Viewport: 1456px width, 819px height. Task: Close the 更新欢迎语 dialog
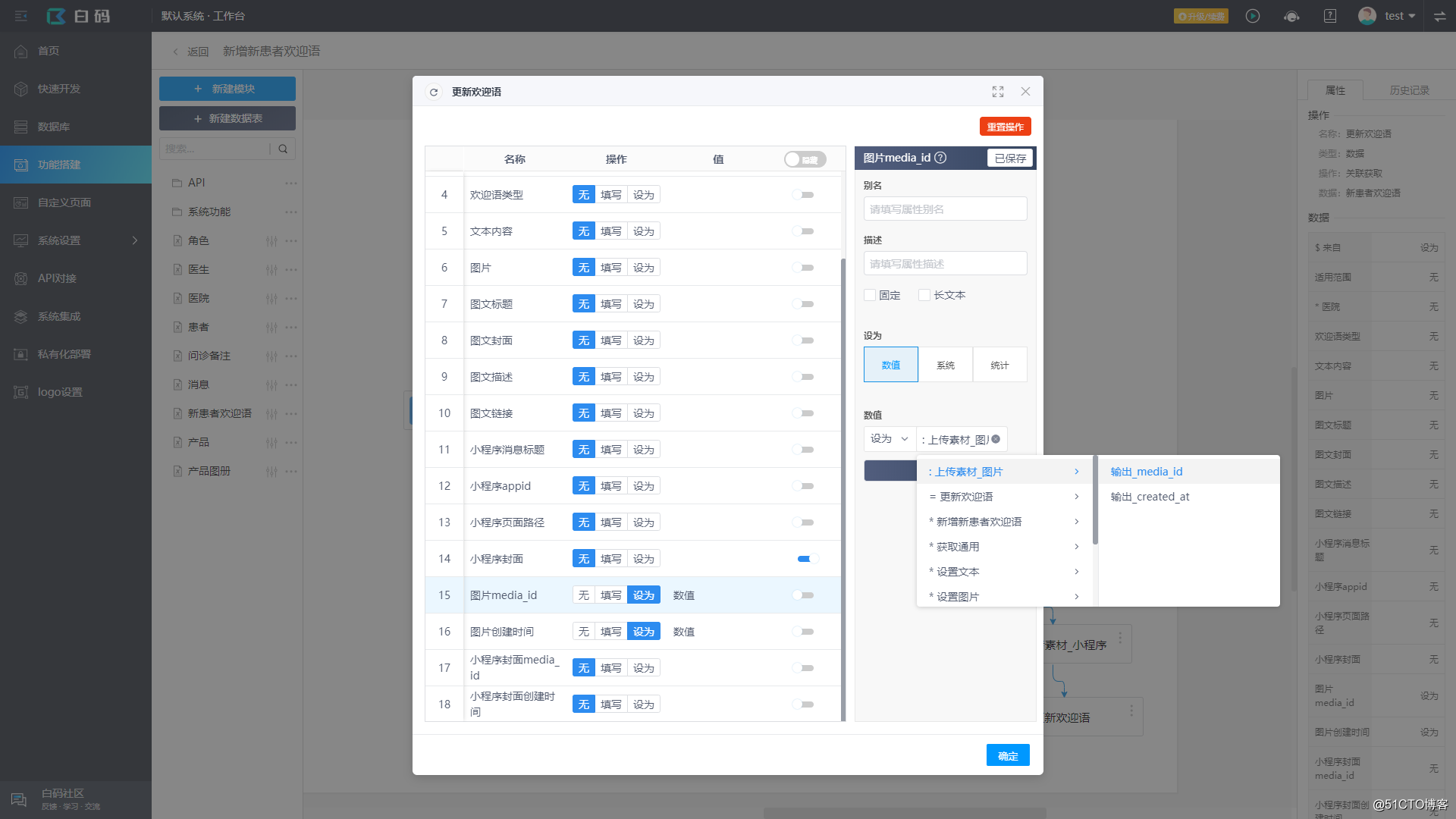point(1025,92)
